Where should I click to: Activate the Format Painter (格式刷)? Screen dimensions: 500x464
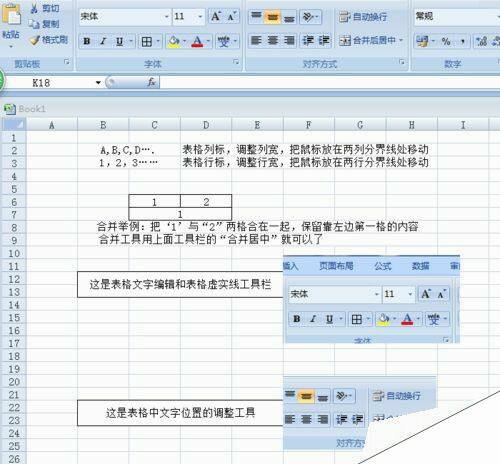coord(49,40)
